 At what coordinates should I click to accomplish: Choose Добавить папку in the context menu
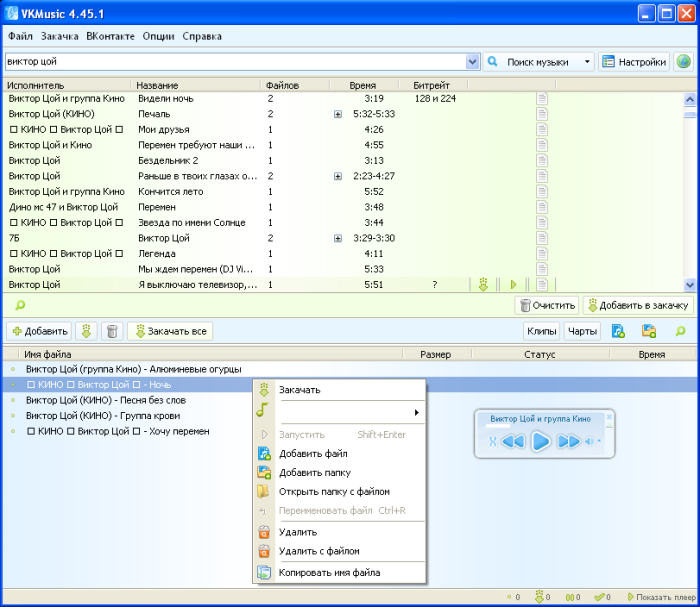tap(339, 473)
